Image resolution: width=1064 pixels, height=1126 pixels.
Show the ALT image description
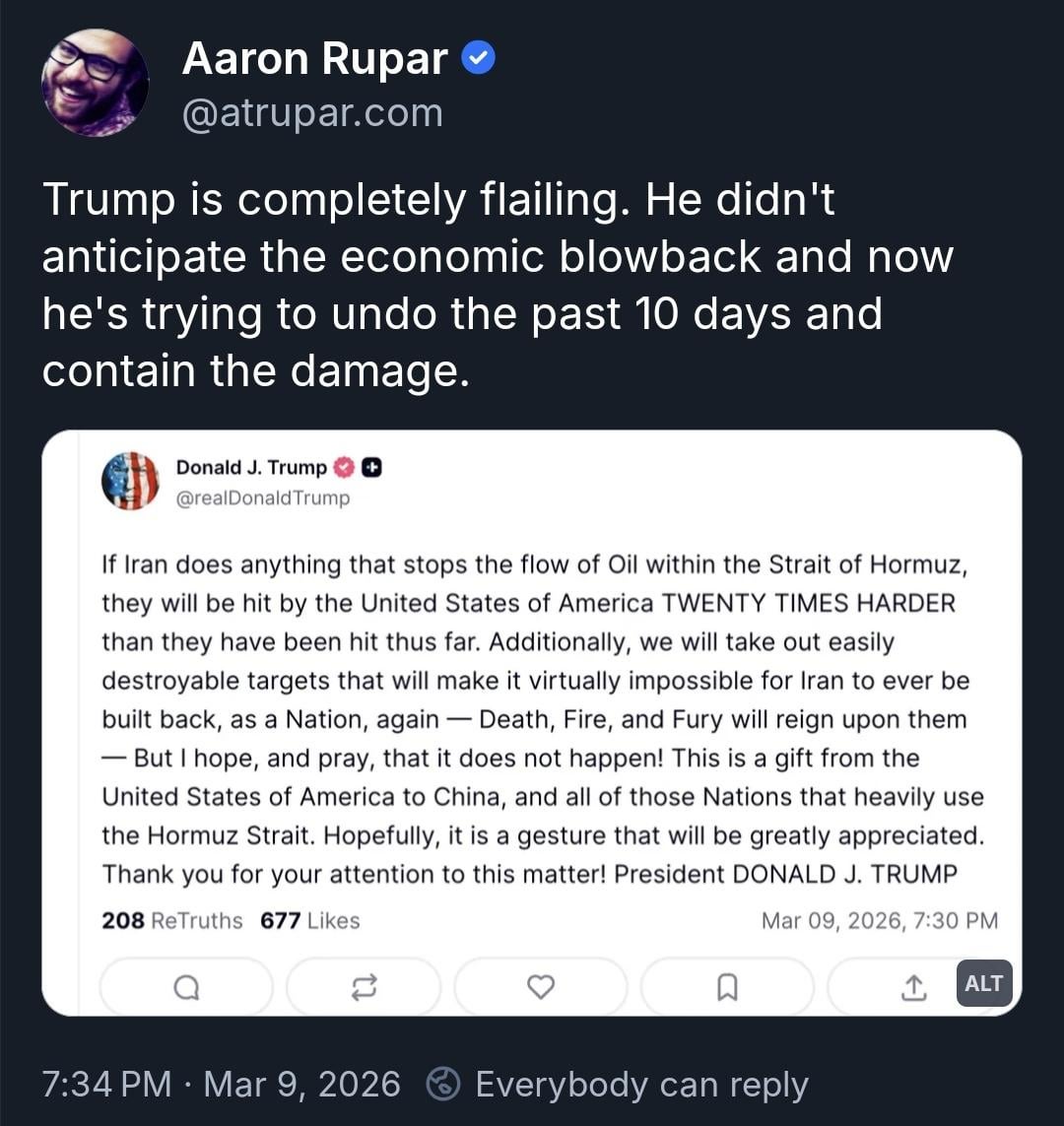click(x=983, y=983)
